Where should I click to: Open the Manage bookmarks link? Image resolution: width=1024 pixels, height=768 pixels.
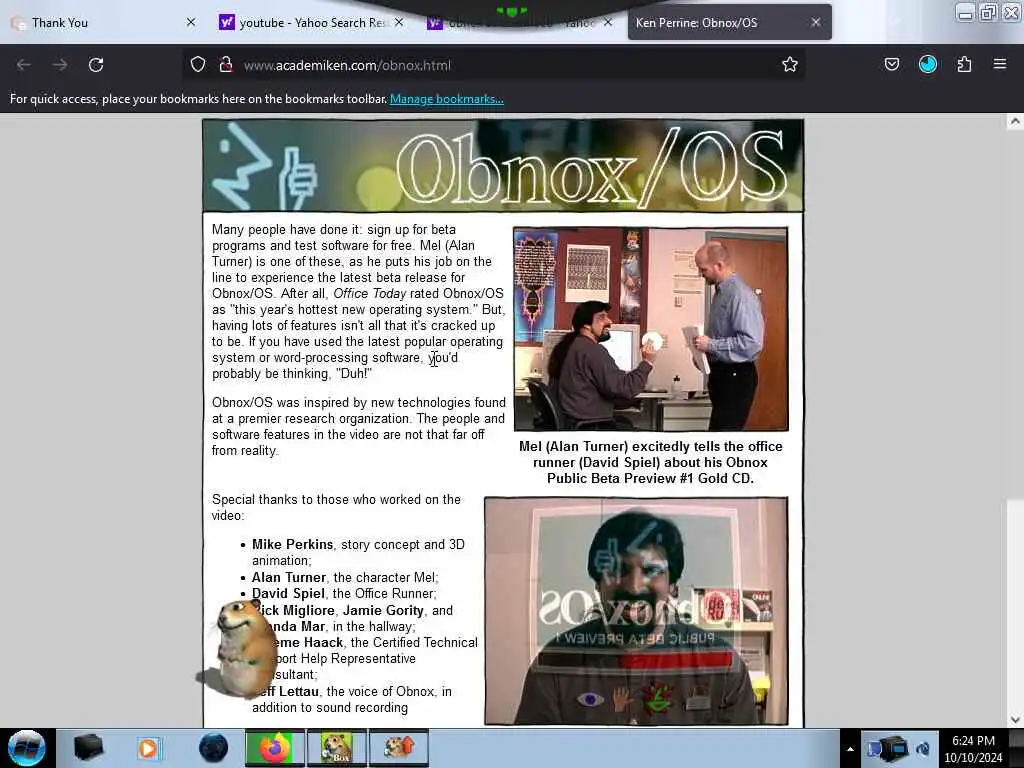(447, 99)
